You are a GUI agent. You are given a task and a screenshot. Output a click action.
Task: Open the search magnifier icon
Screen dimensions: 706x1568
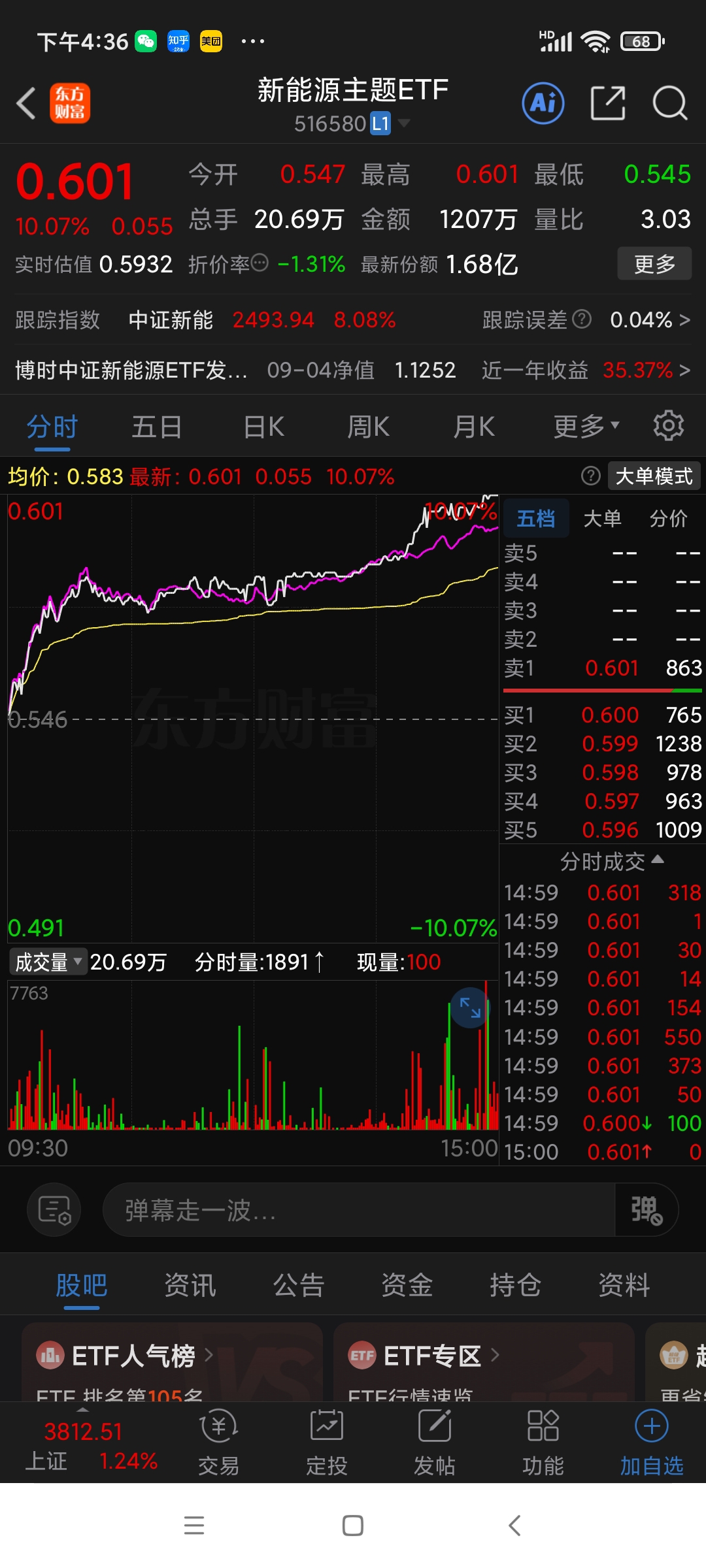[x=670, y=103]
